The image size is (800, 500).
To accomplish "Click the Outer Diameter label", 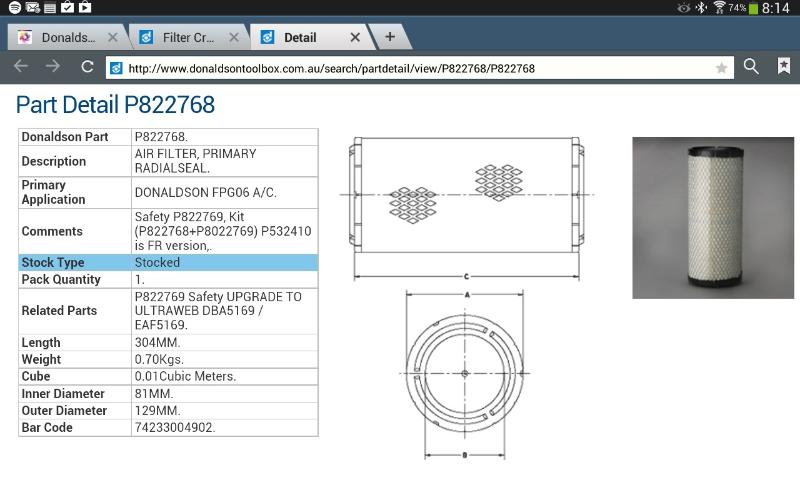I will 64,411.
